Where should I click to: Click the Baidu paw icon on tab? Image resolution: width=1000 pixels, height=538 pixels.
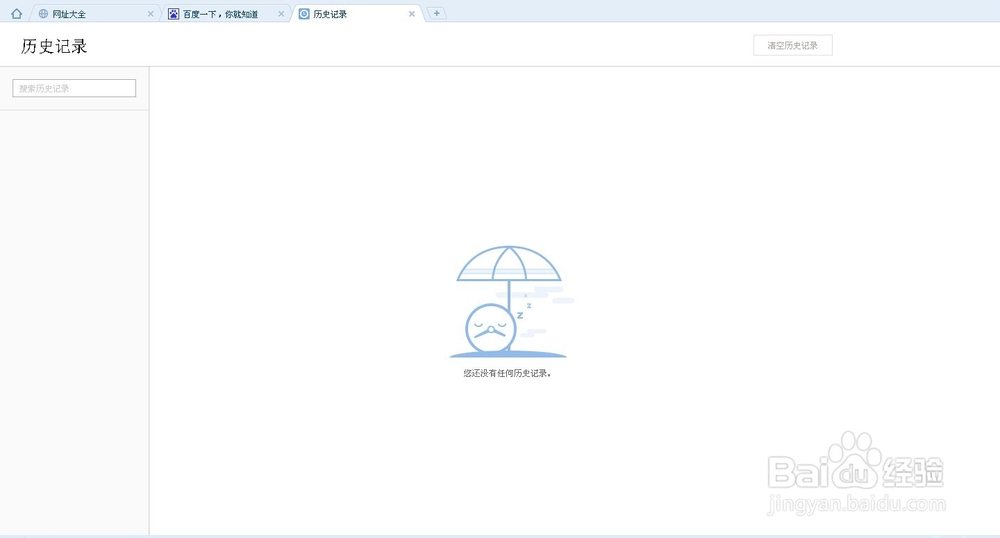click(x=173, y=13)
